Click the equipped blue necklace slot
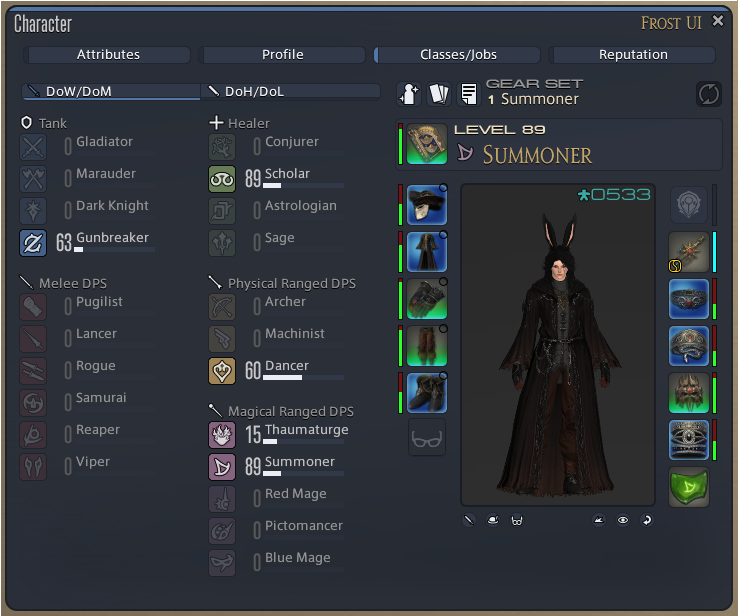This screenshot has width=738, height=616. coord(689,299)
